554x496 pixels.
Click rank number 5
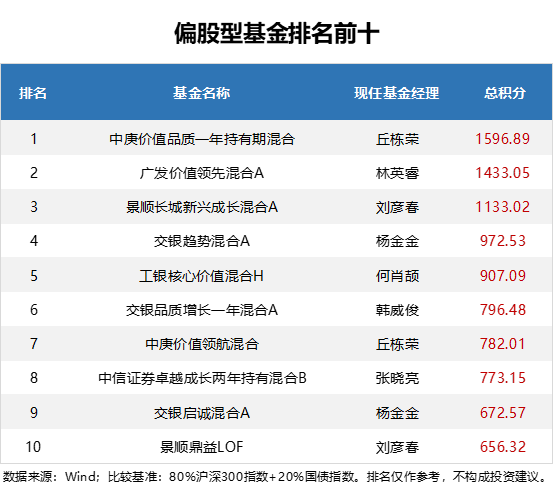pyautogui.click(x=34, y=276)
